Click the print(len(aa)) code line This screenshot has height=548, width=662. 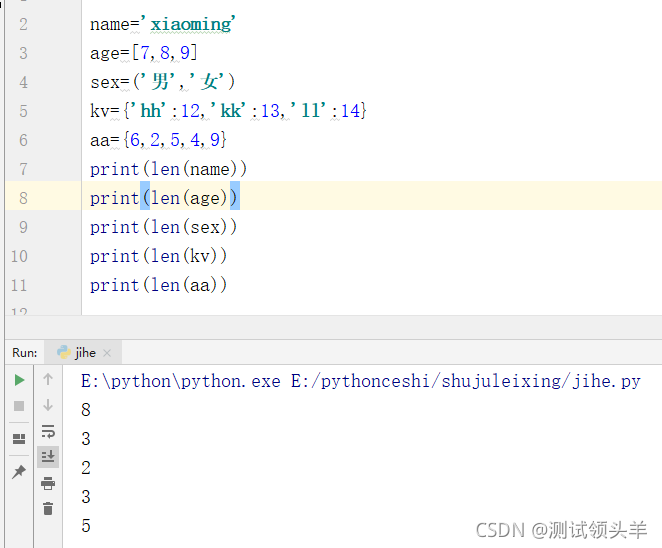tap(158, 285)
